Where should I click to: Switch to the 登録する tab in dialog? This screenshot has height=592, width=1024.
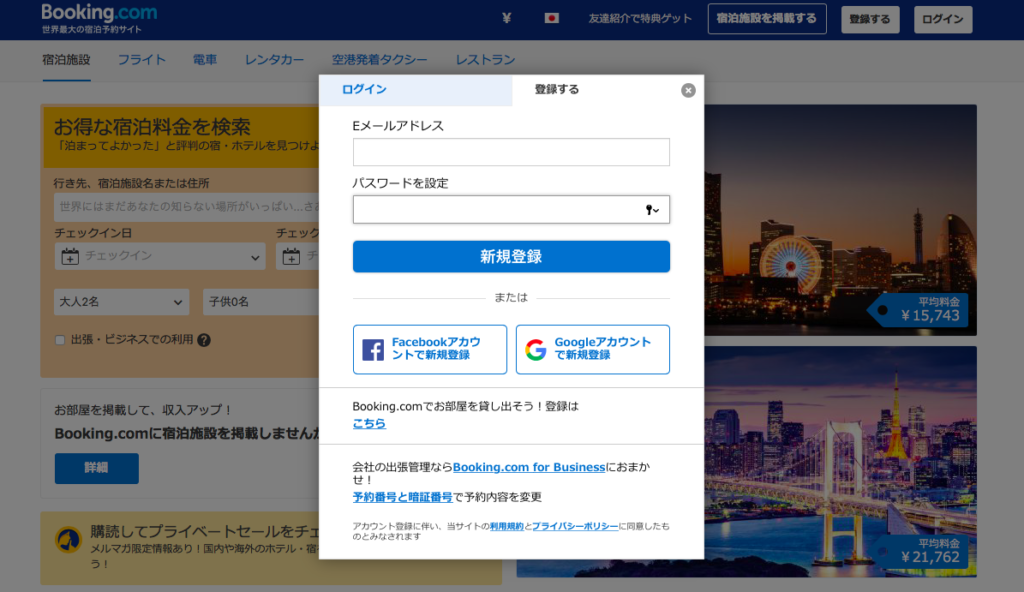556,90
